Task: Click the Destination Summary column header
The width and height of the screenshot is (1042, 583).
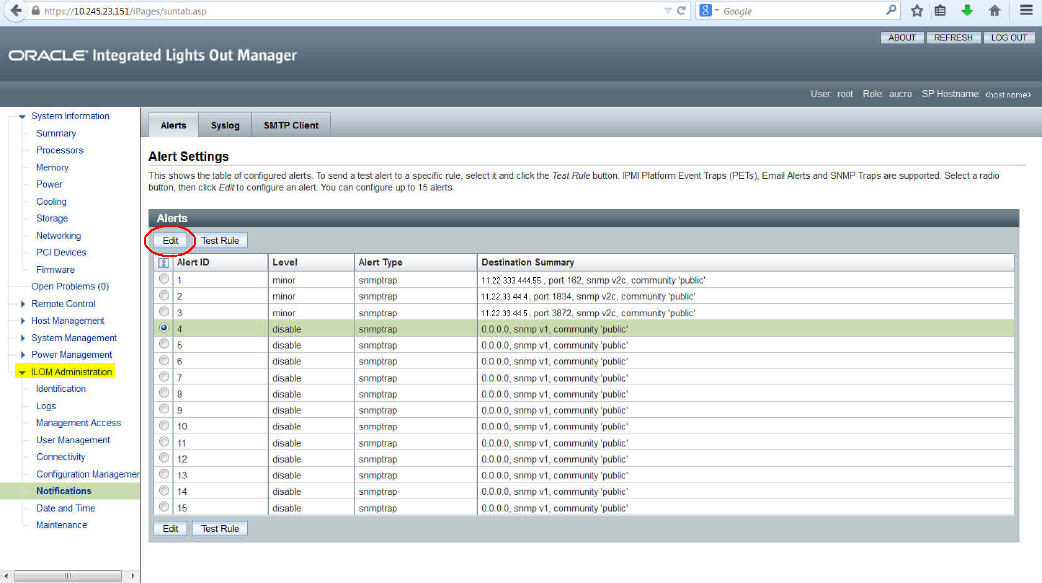Action: coord(746,263)
